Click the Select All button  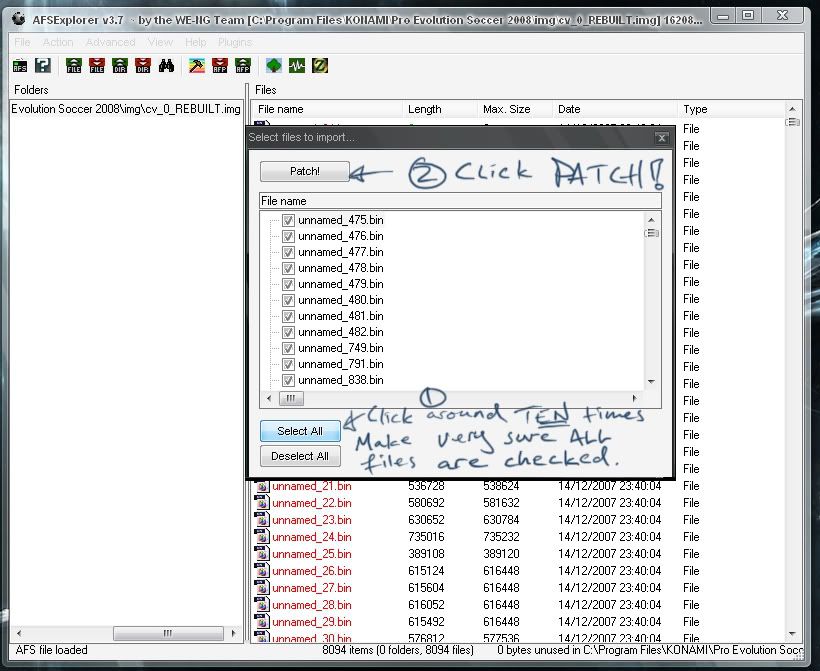click(300, 431)
